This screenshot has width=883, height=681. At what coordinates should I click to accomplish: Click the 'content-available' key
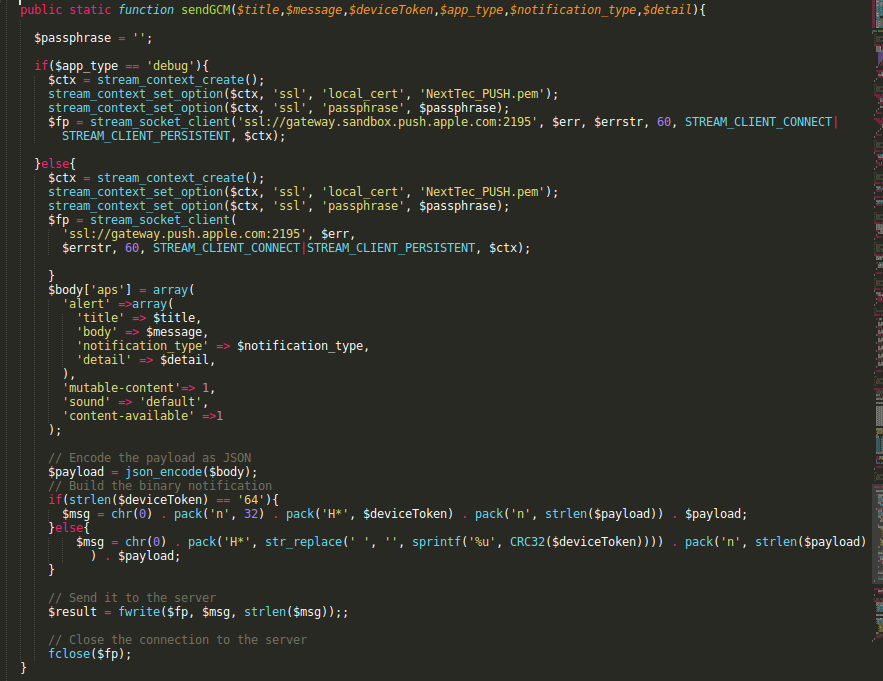click(x=128, y=416)
